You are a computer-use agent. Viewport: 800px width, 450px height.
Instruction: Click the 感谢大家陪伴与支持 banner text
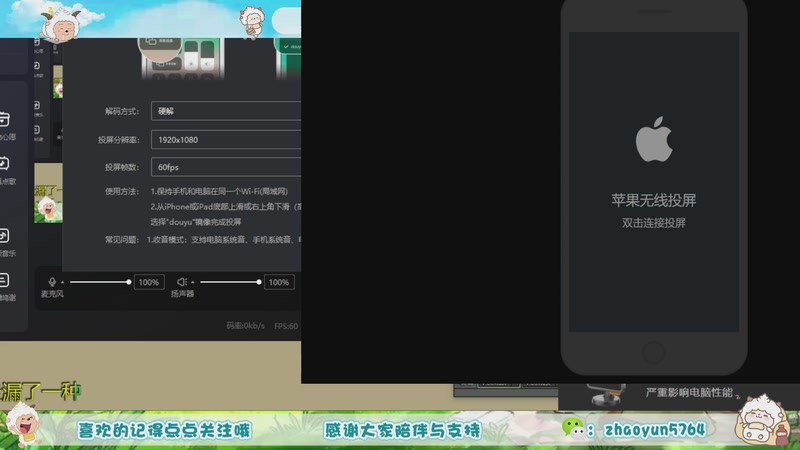tap(402, 430)
